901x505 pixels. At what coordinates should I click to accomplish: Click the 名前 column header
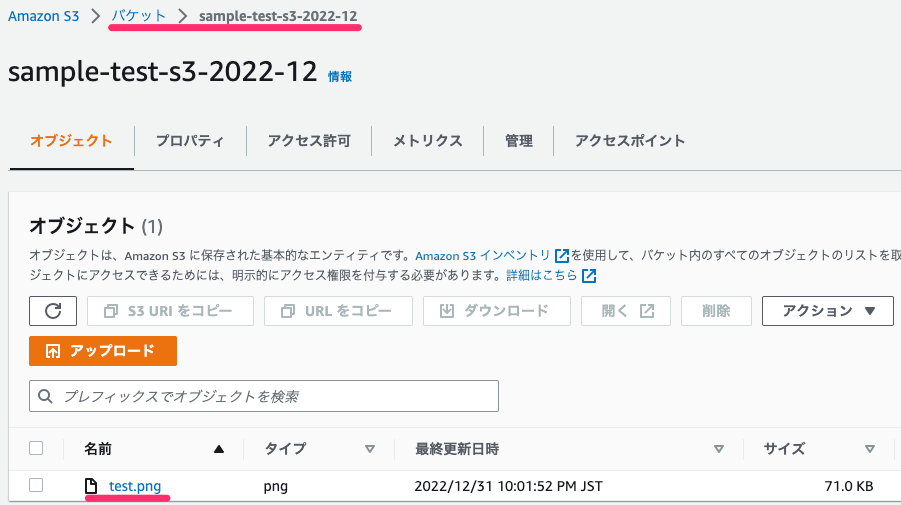point(98,449)
